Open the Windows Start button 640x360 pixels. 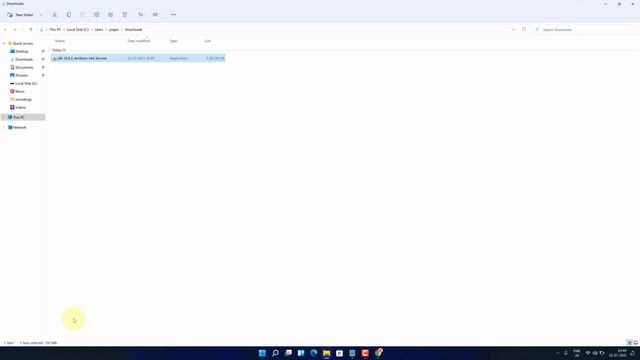tap(262, 353)
